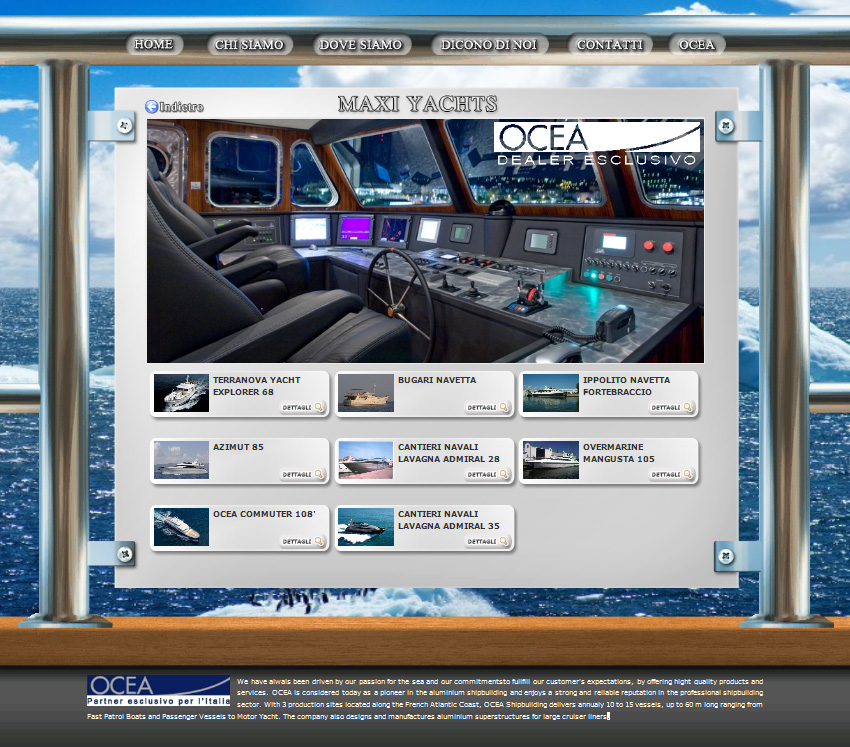Viewport: 850px width, 747px height.
Task: Click Dettagli for OCEA Commuter 108'
Action: 303,541
